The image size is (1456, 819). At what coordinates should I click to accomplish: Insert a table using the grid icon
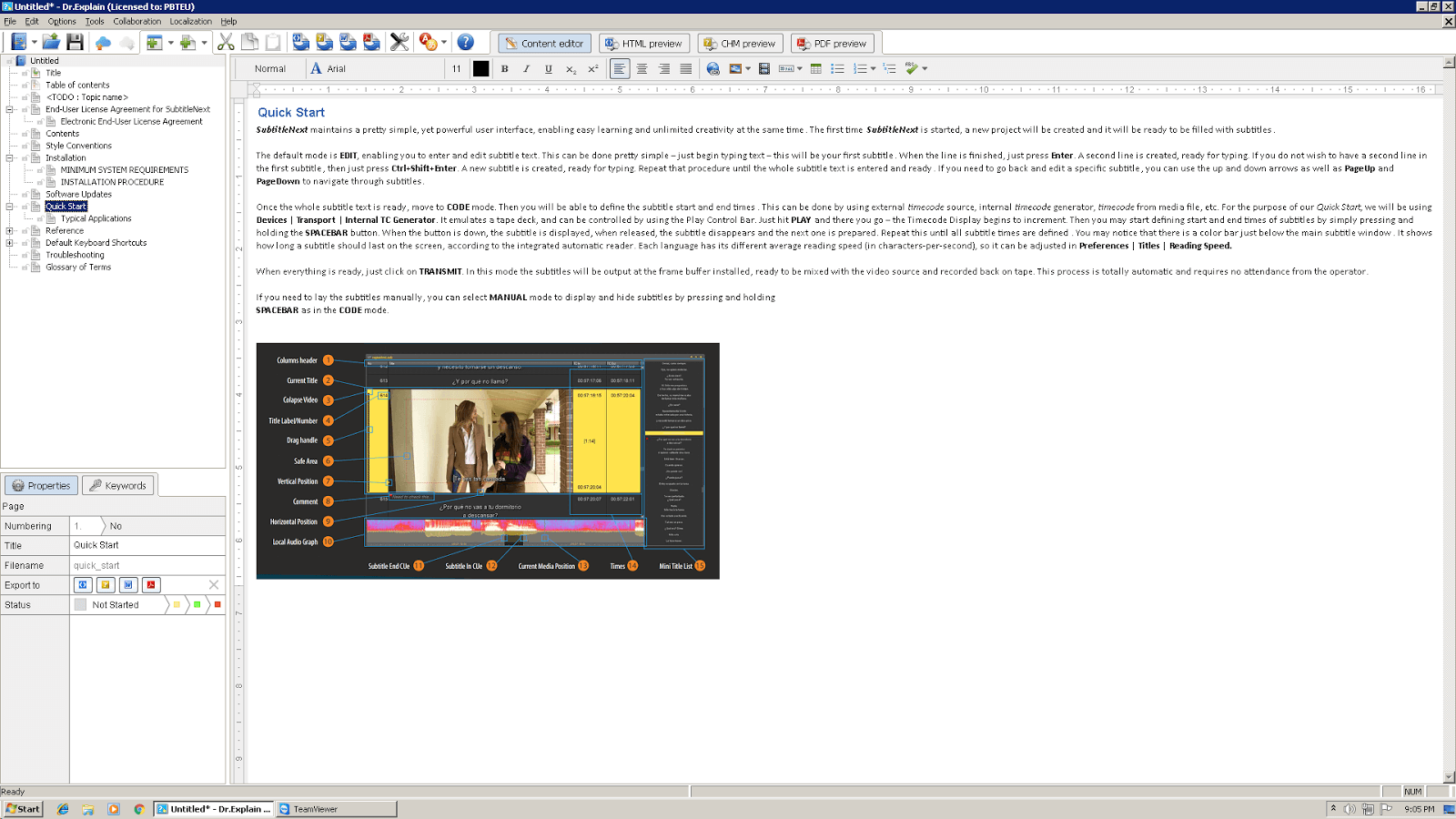click(x=816, y=68)
